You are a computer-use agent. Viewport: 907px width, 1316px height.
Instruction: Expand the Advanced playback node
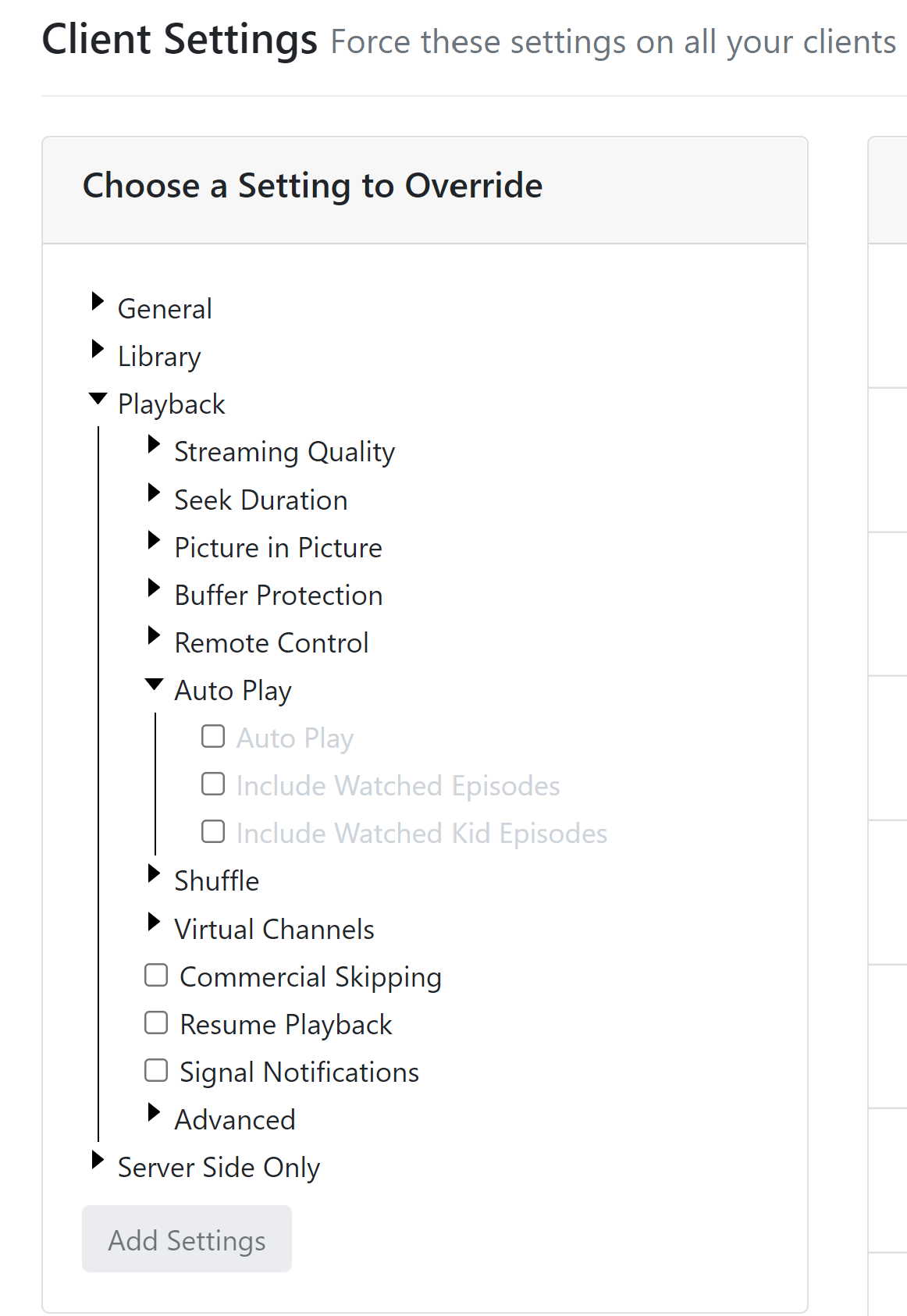(x=154, y=1112)
